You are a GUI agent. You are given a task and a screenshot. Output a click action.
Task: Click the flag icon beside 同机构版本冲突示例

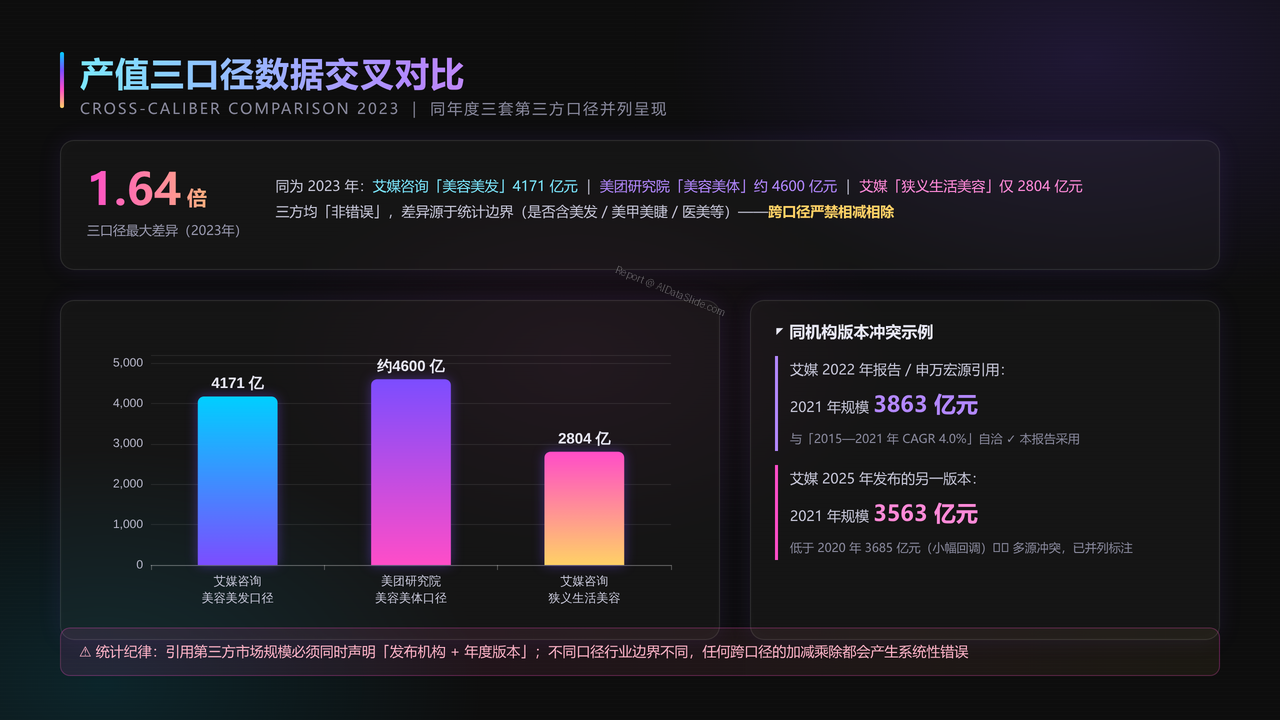click(x=780, y=332)
